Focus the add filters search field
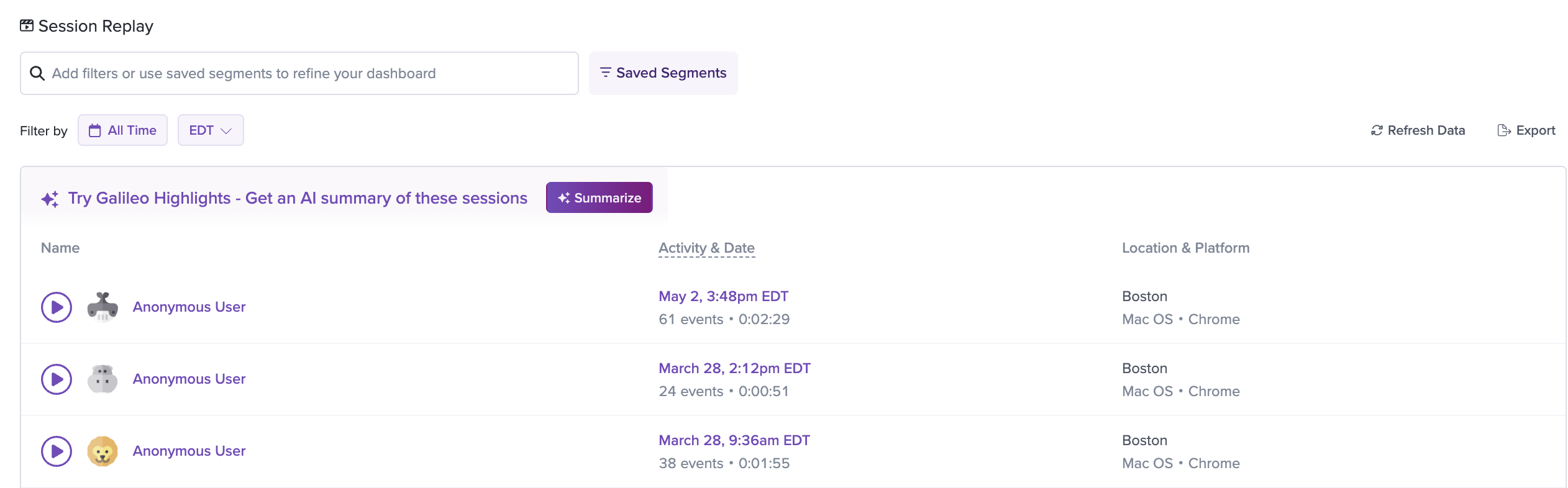The width and height of the screenshot is (1568, 488). tap(299, 73)
